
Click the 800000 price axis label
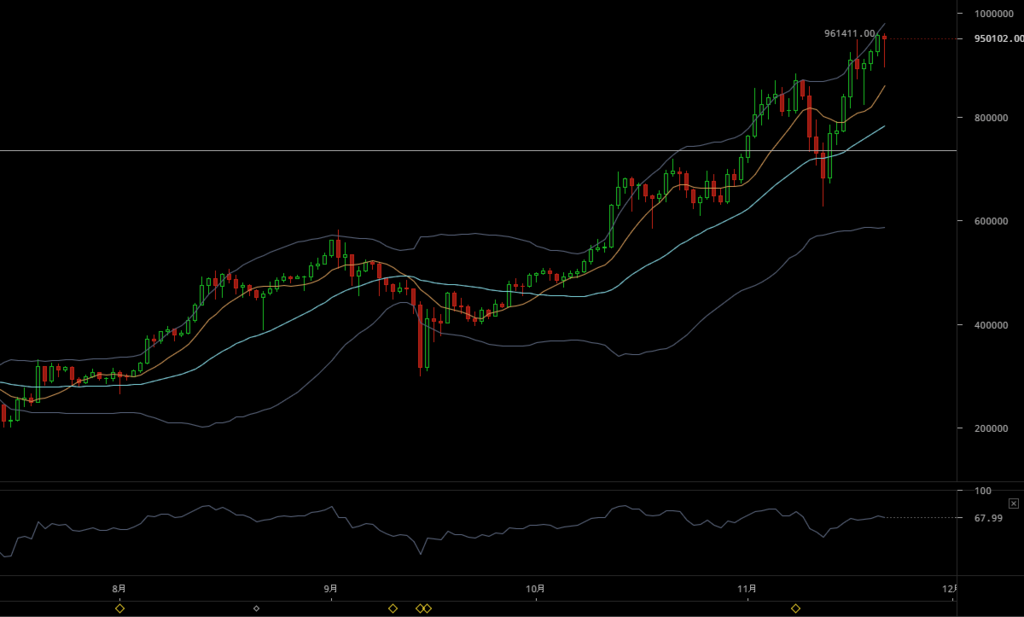click(x=991, y=118)
